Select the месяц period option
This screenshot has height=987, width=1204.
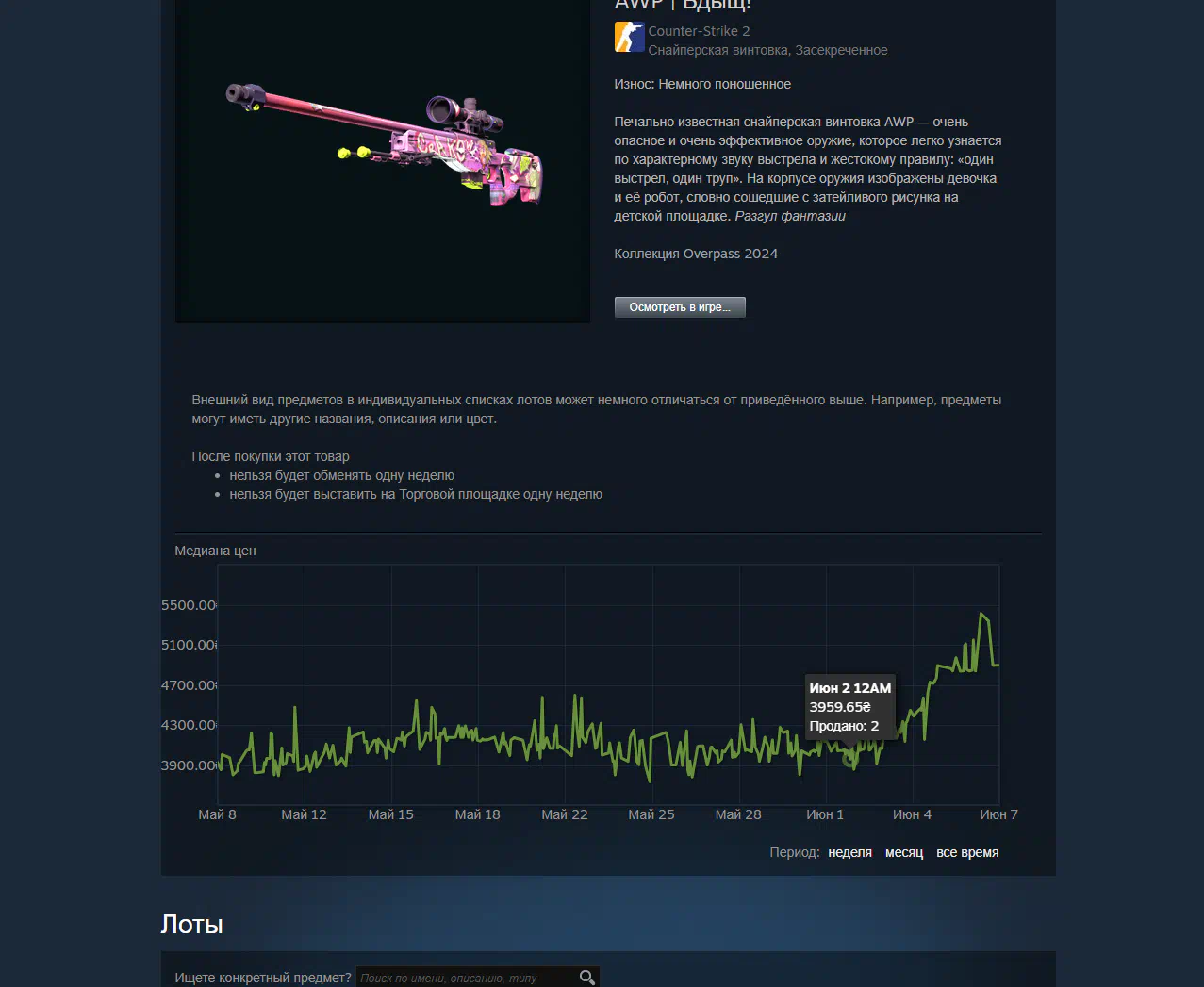tap(904, 852)
